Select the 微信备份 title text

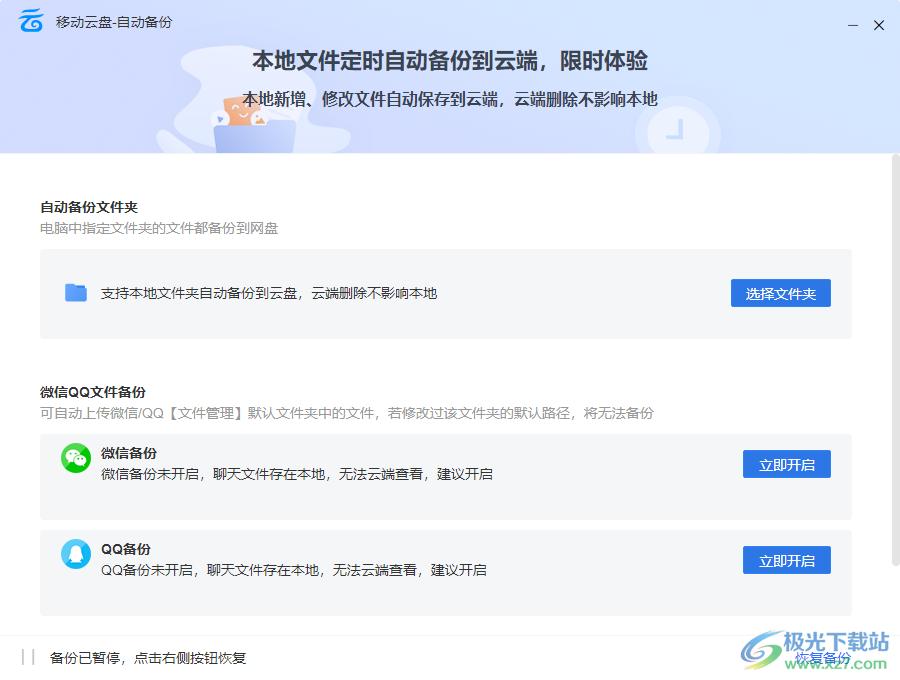129,453
